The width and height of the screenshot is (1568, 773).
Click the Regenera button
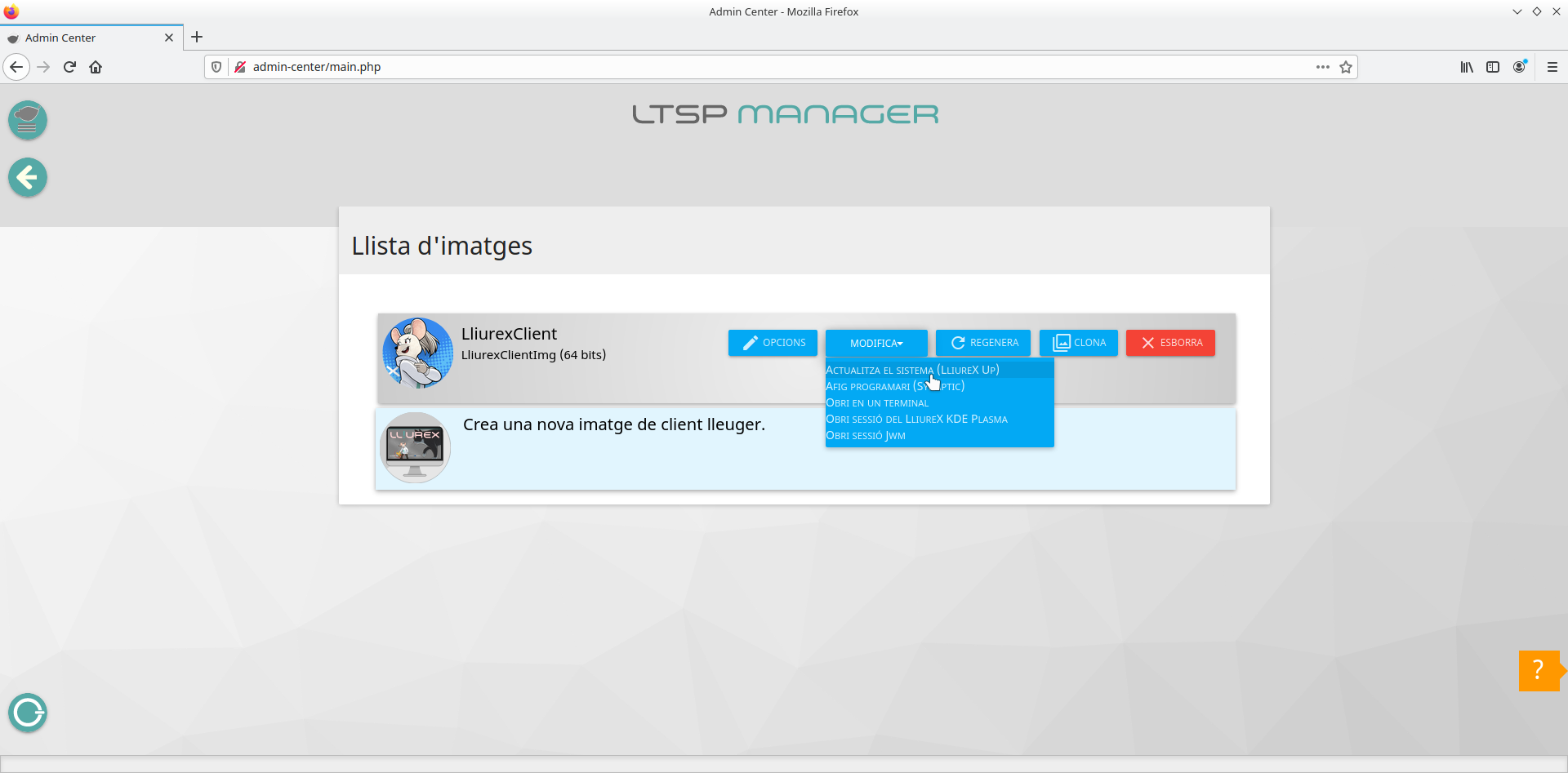pos(983,343)
